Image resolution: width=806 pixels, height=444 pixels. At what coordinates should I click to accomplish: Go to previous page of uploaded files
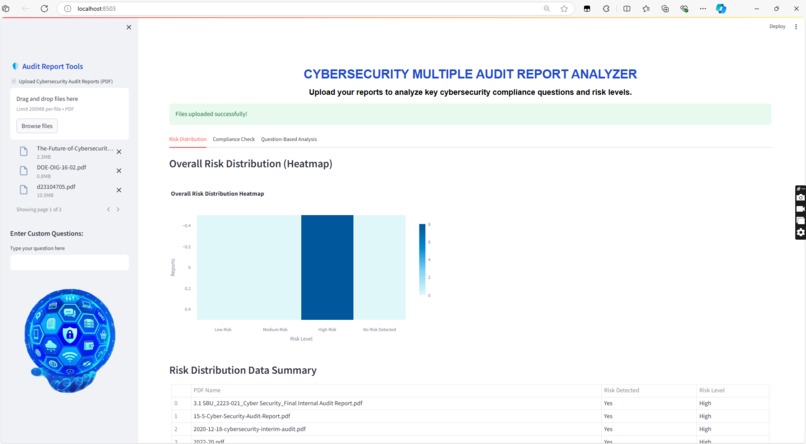[108, 209]
